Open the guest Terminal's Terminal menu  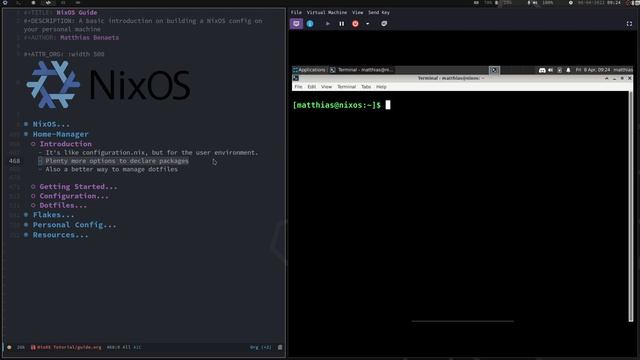pos(347,87)
